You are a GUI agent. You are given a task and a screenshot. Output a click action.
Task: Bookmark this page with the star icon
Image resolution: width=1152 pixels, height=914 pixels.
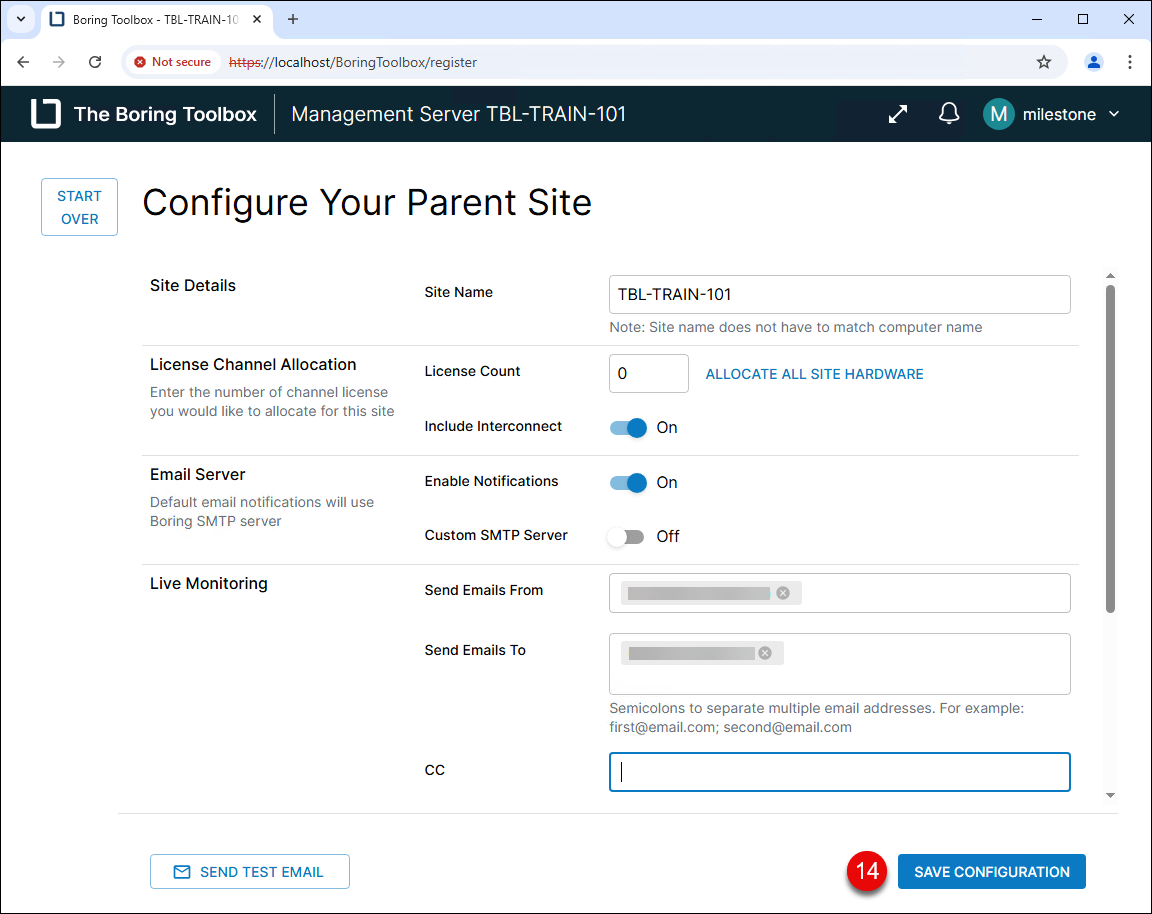(x=1044, y=62)
